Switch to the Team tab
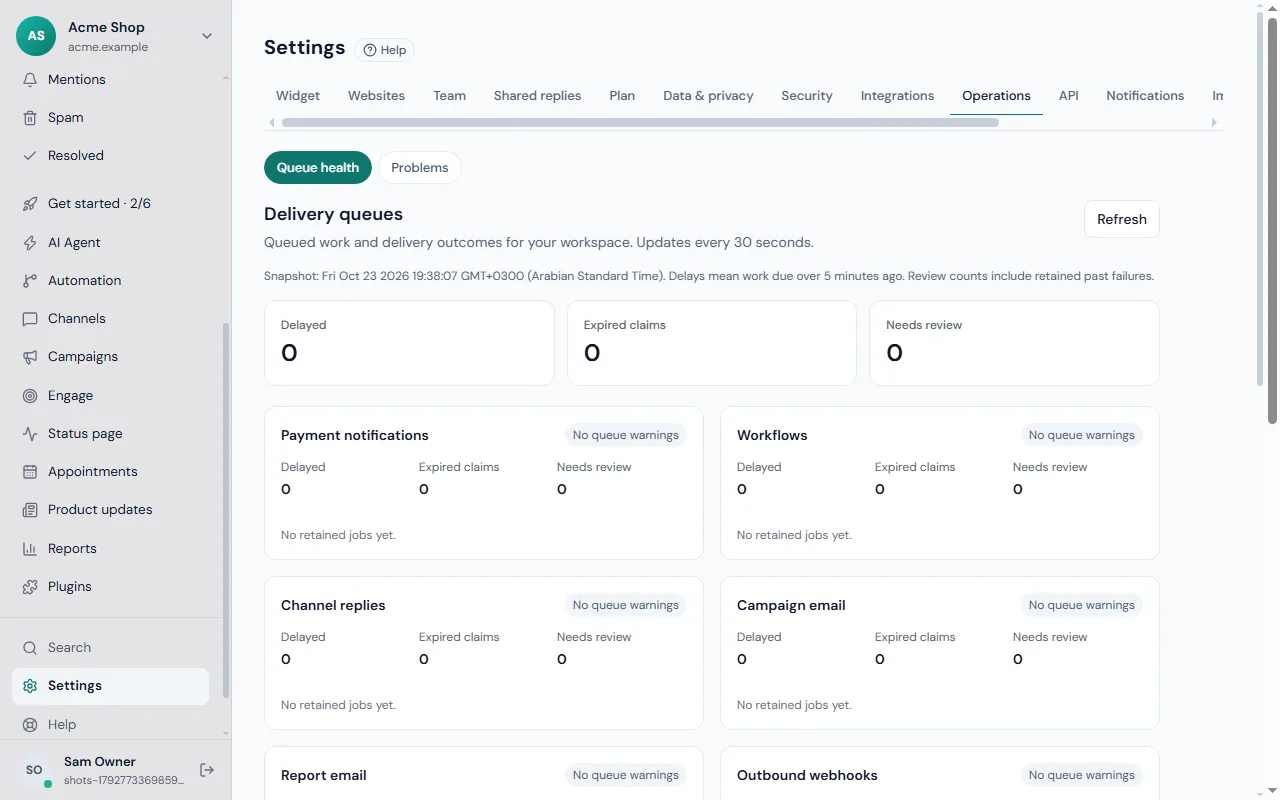The height and width of the screenshot is (800, 1280). 449,95
